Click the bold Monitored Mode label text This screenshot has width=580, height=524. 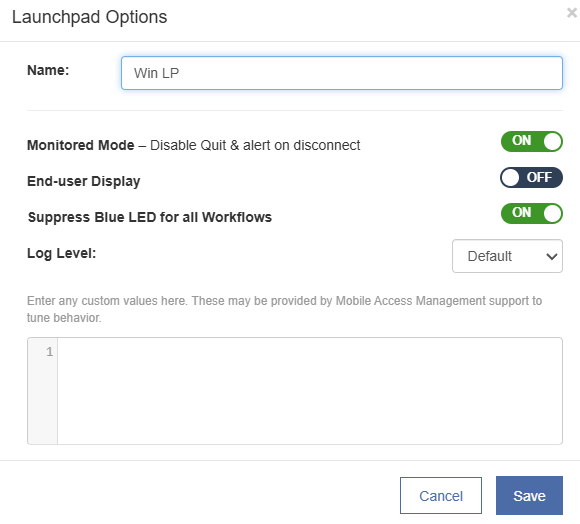[x=81, y=145]
